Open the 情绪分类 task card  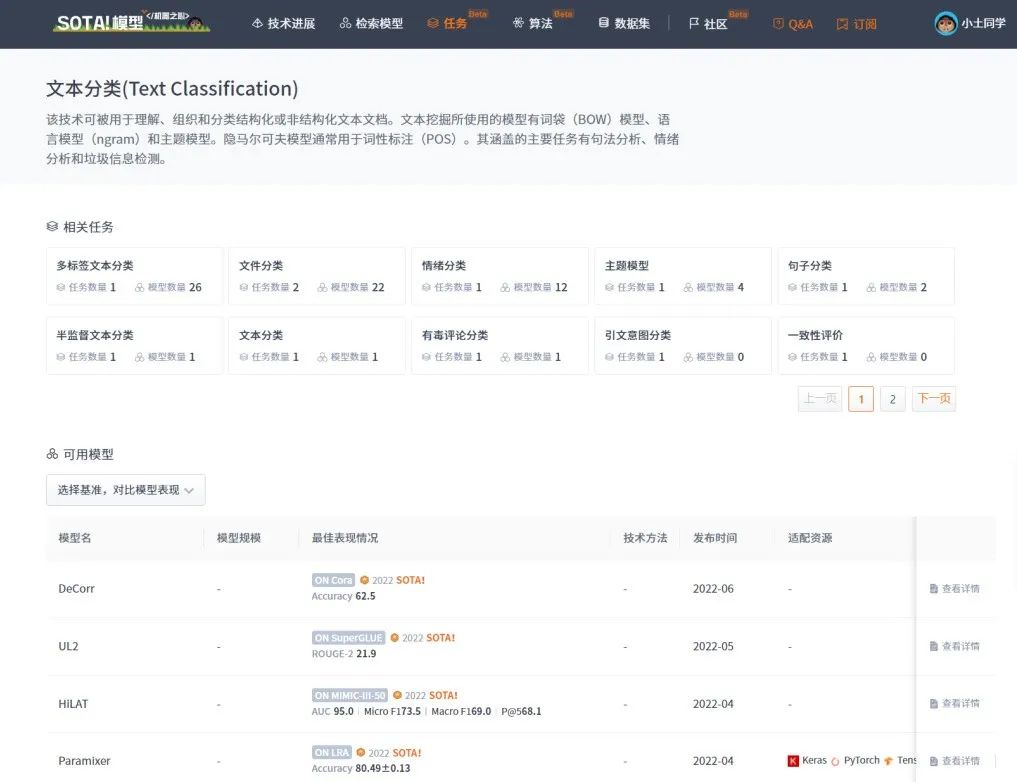point(499,275)
